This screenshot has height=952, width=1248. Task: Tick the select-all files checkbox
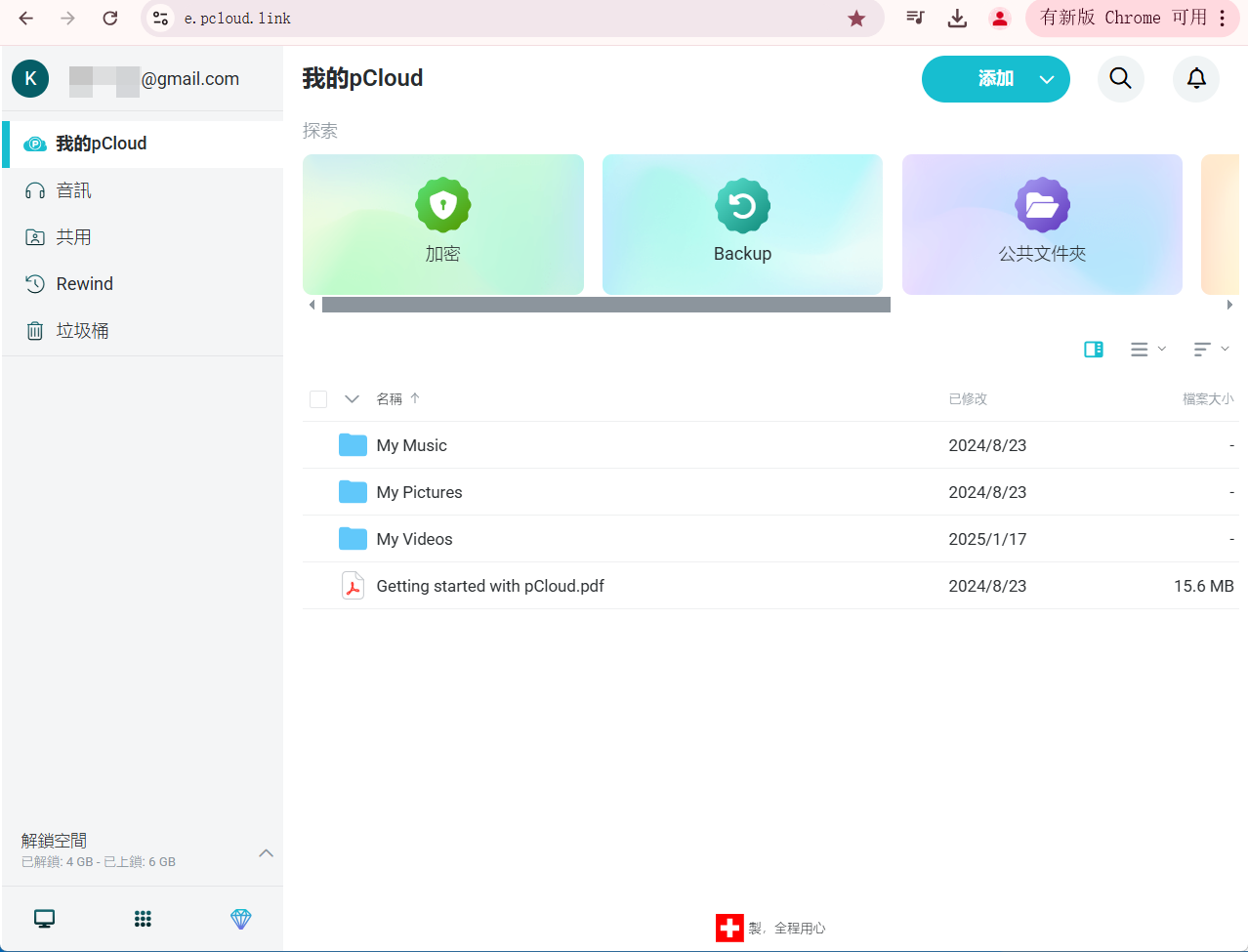pos(318,398)
